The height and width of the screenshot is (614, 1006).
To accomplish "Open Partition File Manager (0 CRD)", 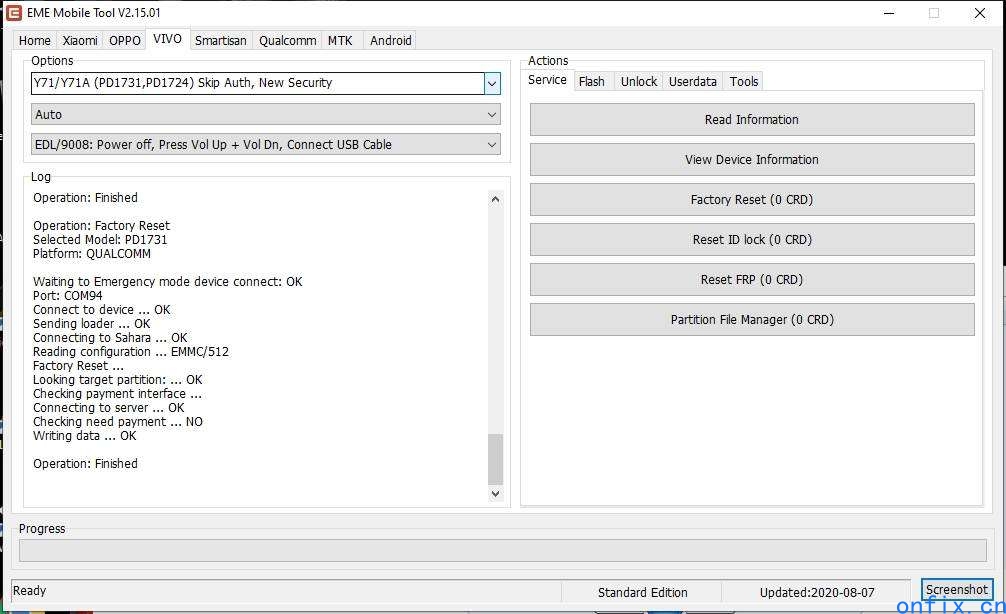I will (752, 320).
